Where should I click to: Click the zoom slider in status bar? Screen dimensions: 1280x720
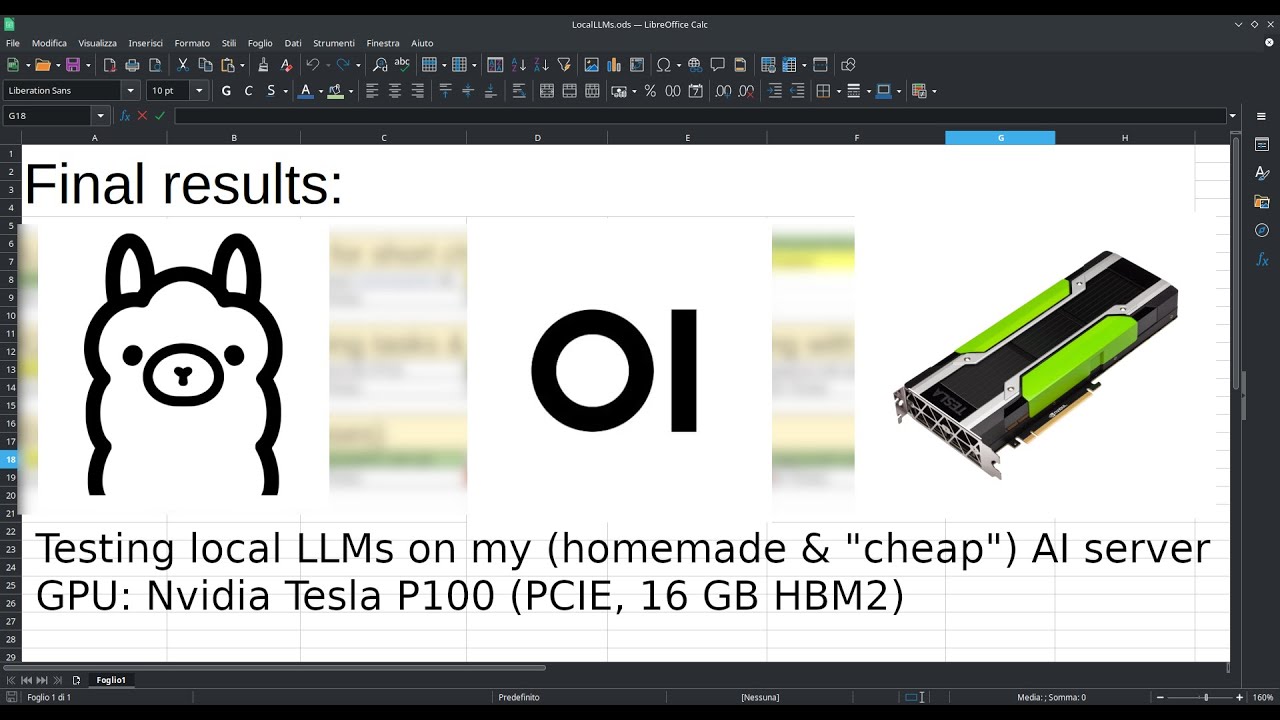point(1199,697)
